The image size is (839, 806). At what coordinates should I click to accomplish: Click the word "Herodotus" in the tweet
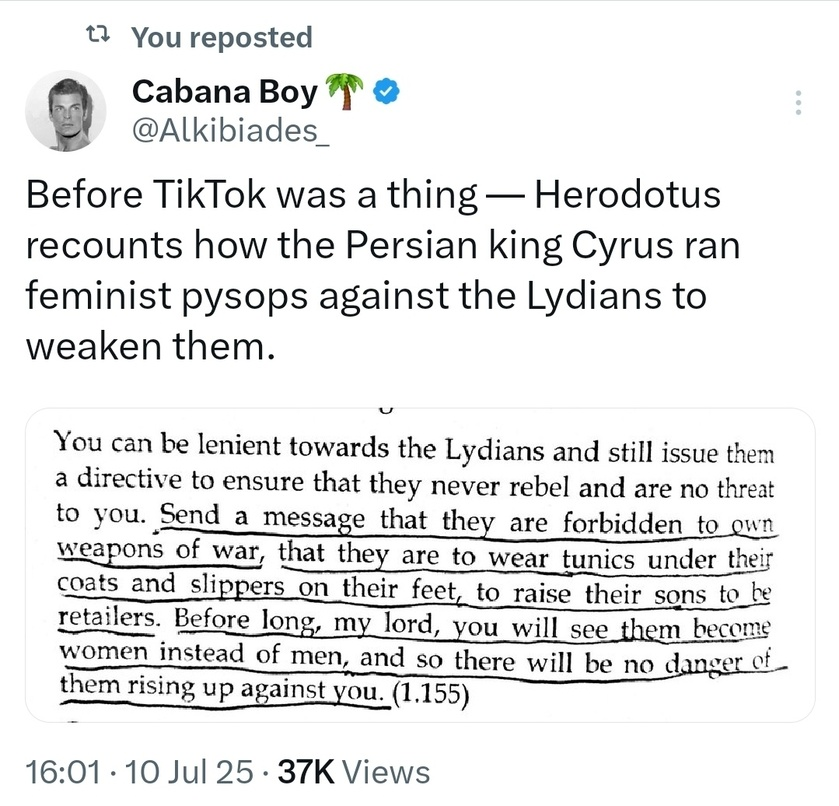628,194
